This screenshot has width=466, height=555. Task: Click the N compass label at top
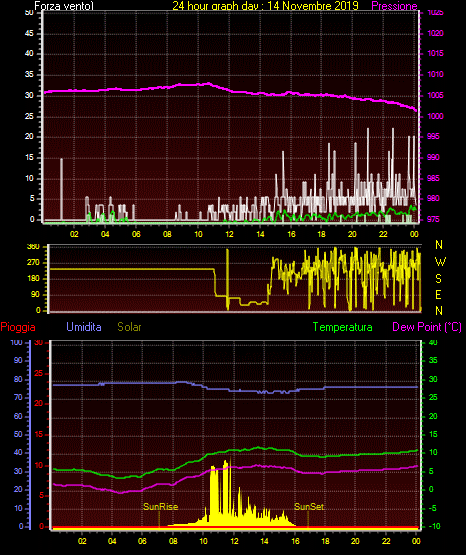tap(439, 245)
